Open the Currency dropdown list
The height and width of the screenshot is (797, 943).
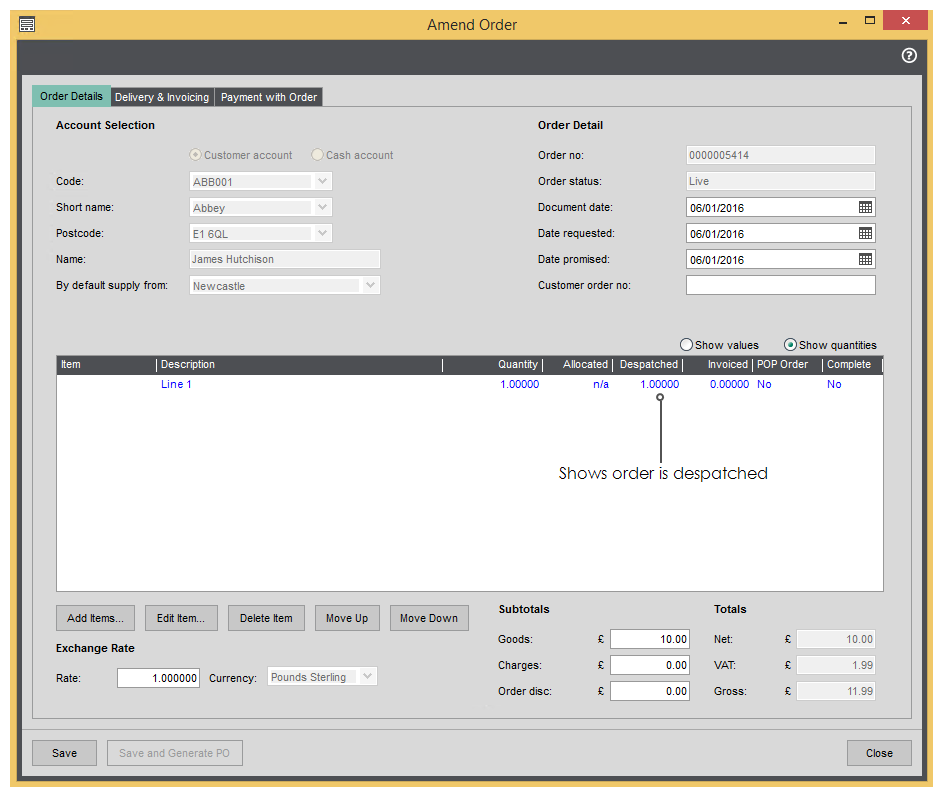[x=367, y=677]
